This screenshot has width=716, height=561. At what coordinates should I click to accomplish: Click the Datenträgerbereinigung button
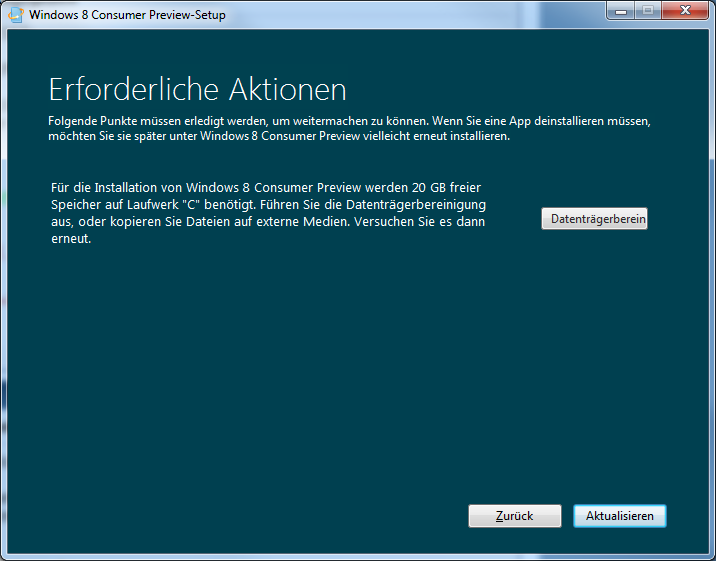click(x=594, y=219)
